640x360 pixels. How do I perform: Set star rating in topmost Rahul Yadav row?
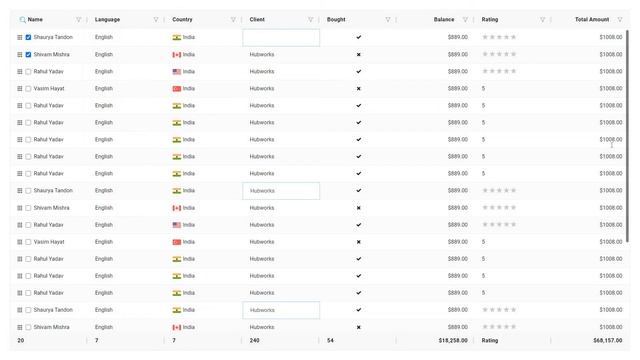pyautogui.click(x=499, y=71)
